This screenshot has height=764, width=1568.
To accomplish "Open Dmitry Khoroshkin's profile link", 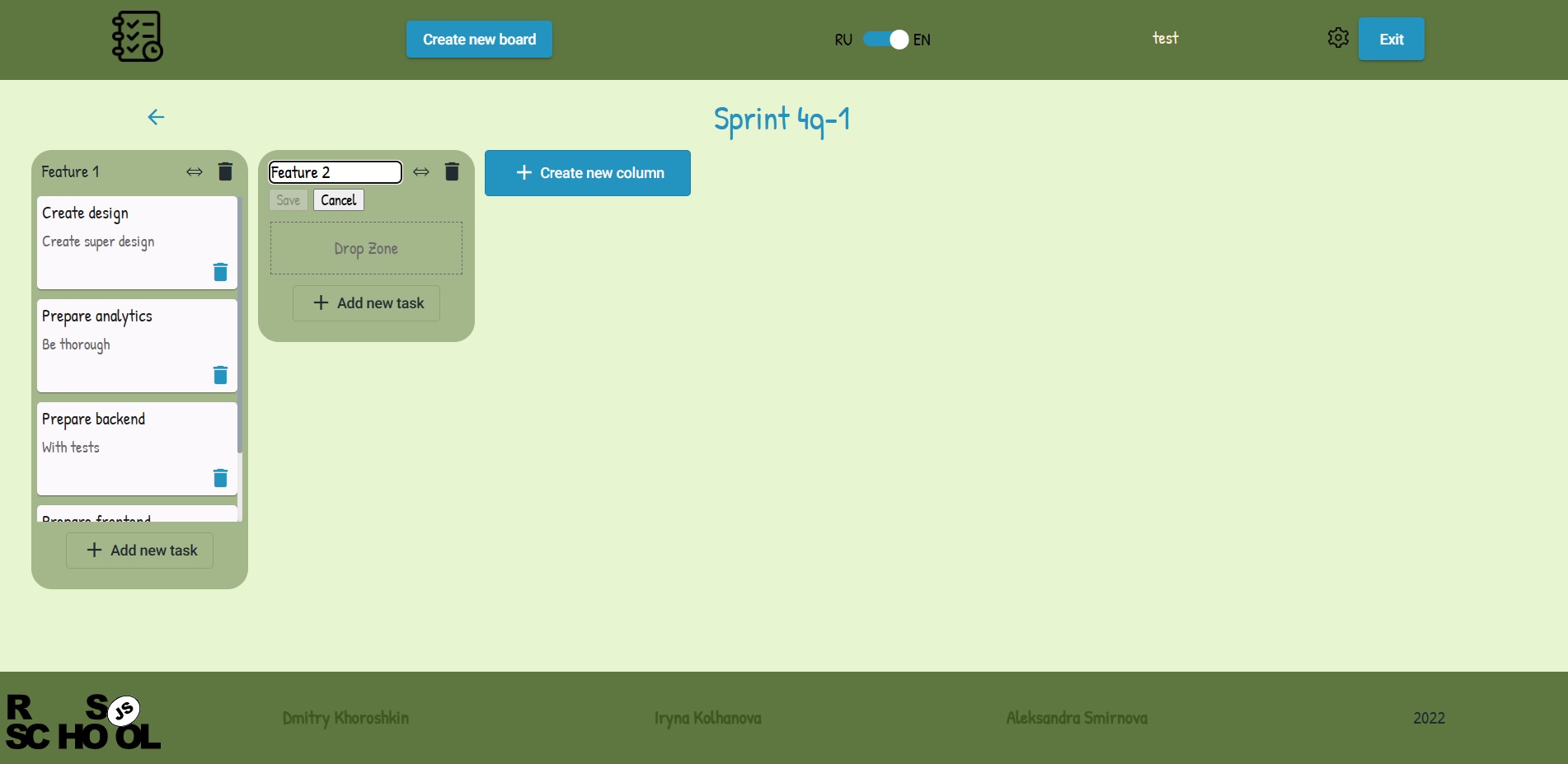I will click(345, 718).
